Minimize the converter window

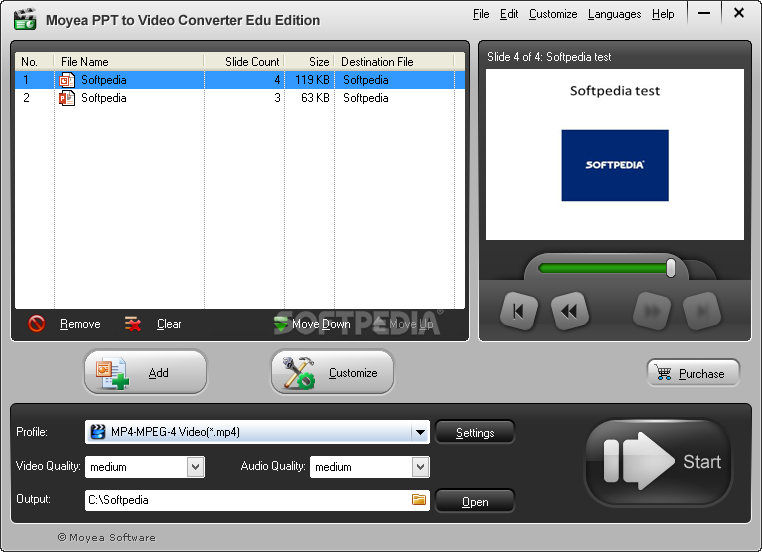(x=704, y=13)
